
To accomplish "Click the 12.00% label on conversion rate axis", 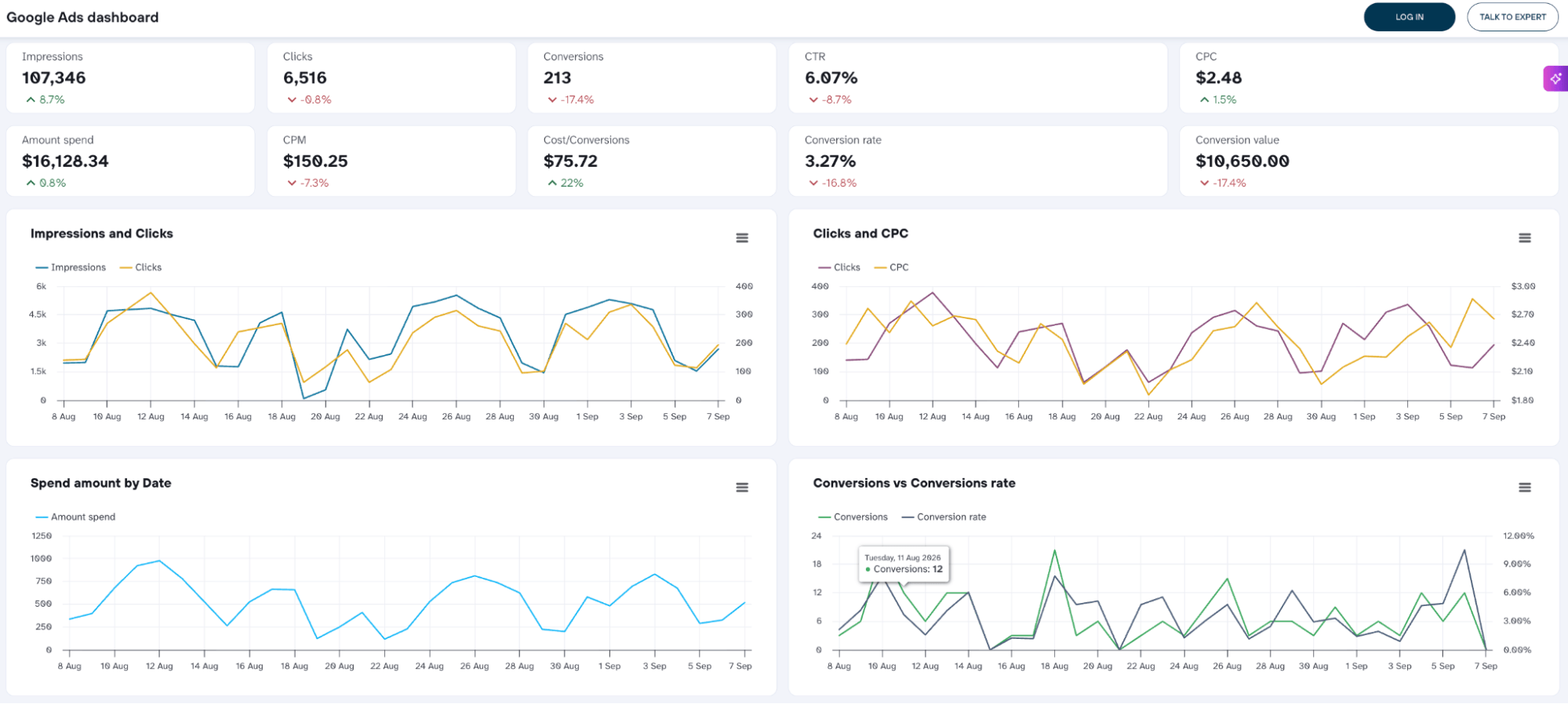I will [1519, 536].
